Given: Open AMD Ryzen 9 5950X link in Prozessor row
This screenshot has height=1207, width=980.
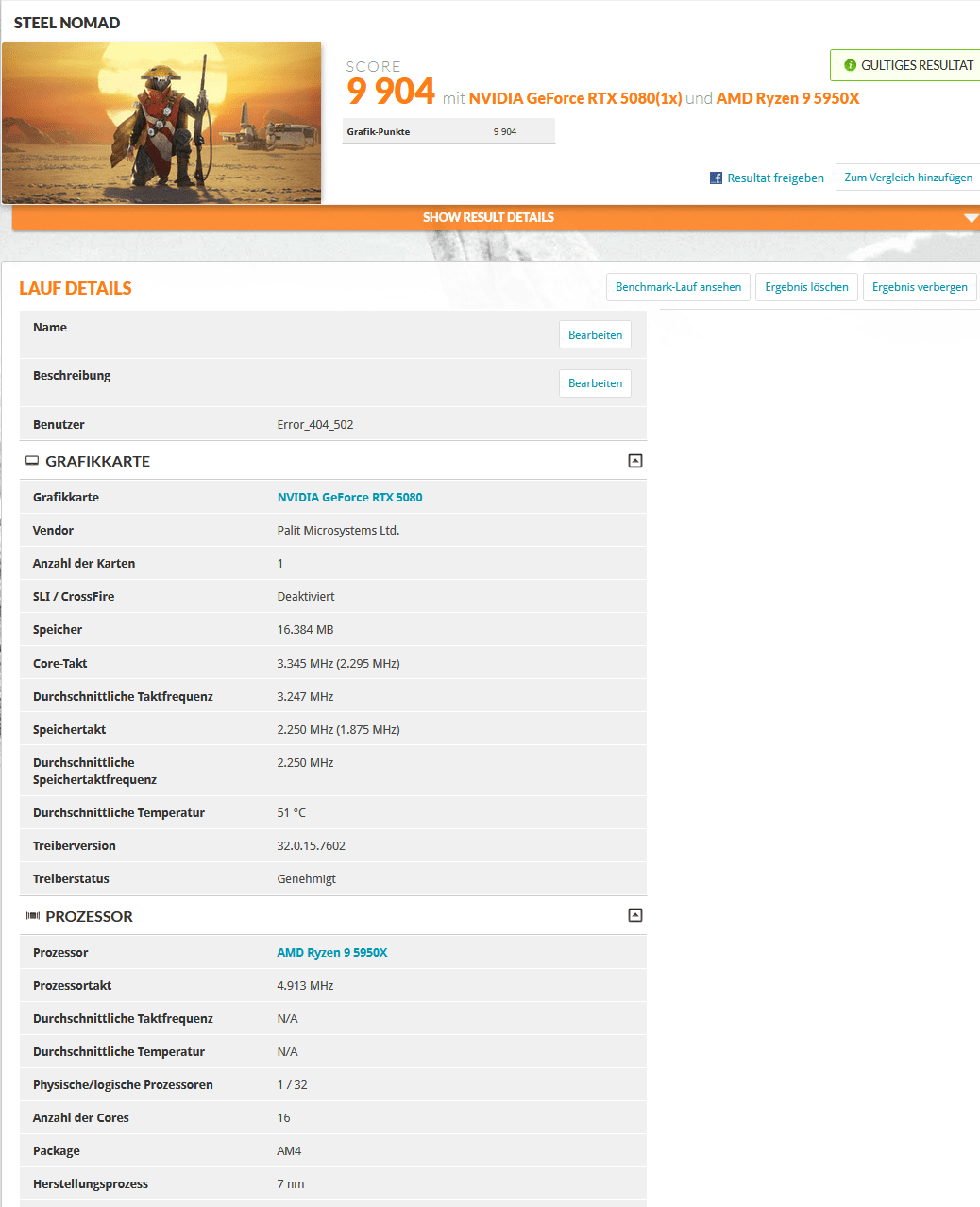Looking at the screenshot, I should [x=332, y=952].
